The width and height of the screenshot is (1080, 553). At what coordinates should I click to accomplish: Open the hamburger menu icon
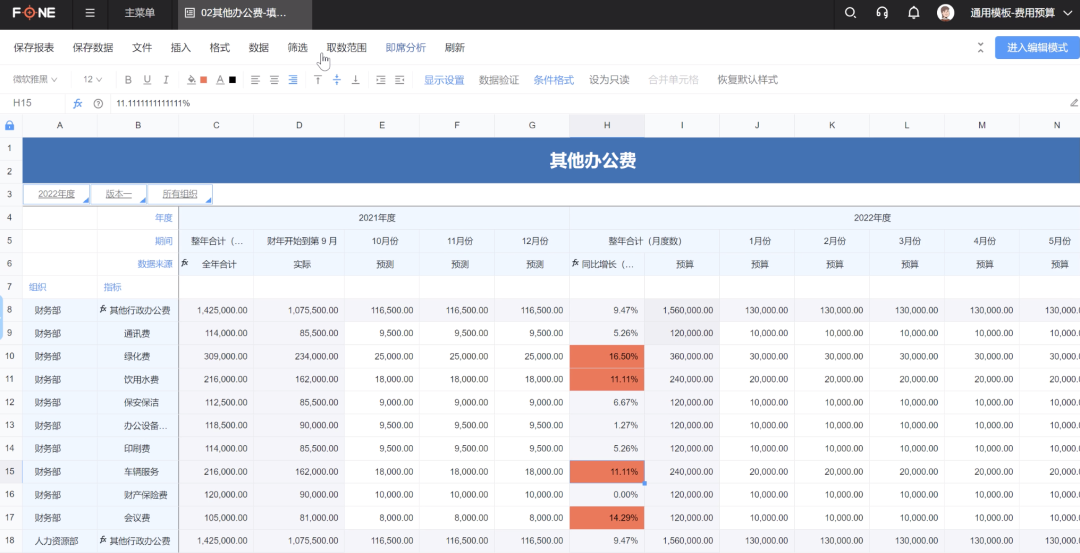tap(90, 13)
